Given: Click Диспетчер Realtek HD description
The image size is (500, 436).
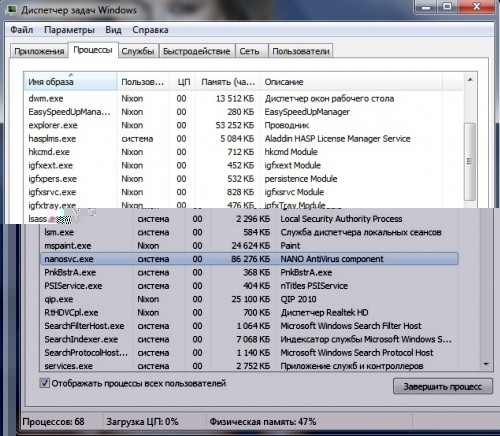Looking at the screenshot, I should pos(324,312).
